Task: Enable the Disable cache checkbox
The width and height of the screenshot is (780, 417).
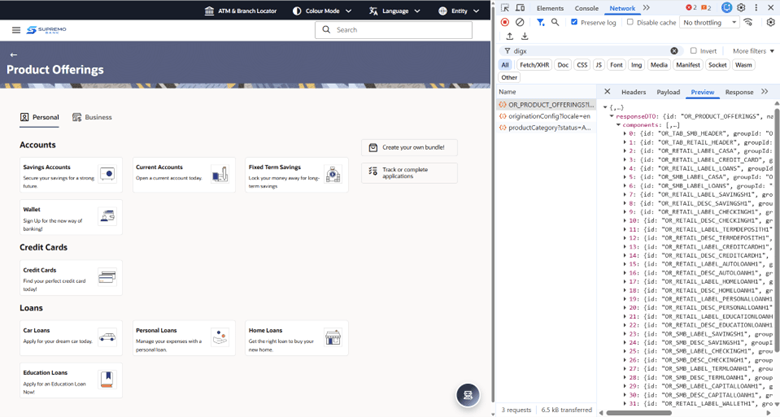Action: [x=630, y=22]
